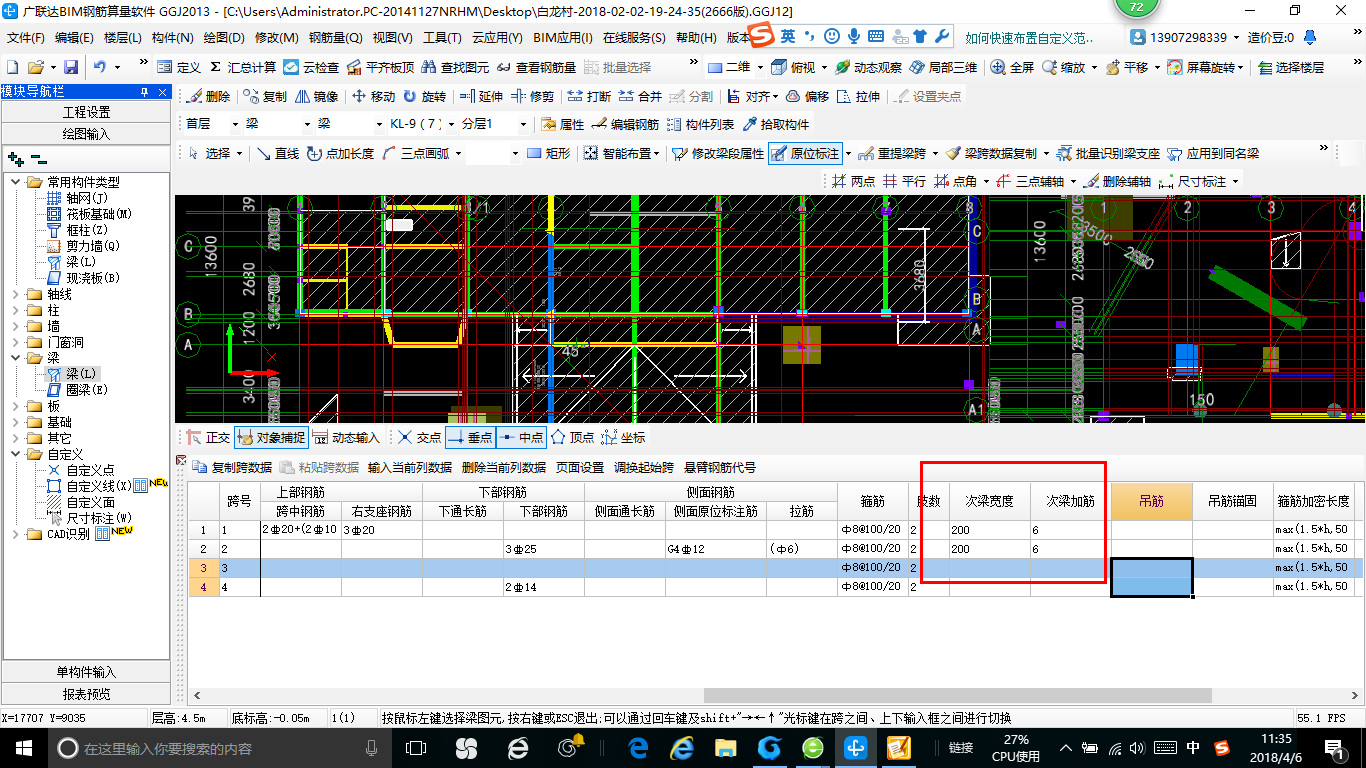Click 拾取构件 pick component eyedropper
Image resolution: width=1366 pixels, height=768 pixels.
pyautogui.click(x=776, y=125)
